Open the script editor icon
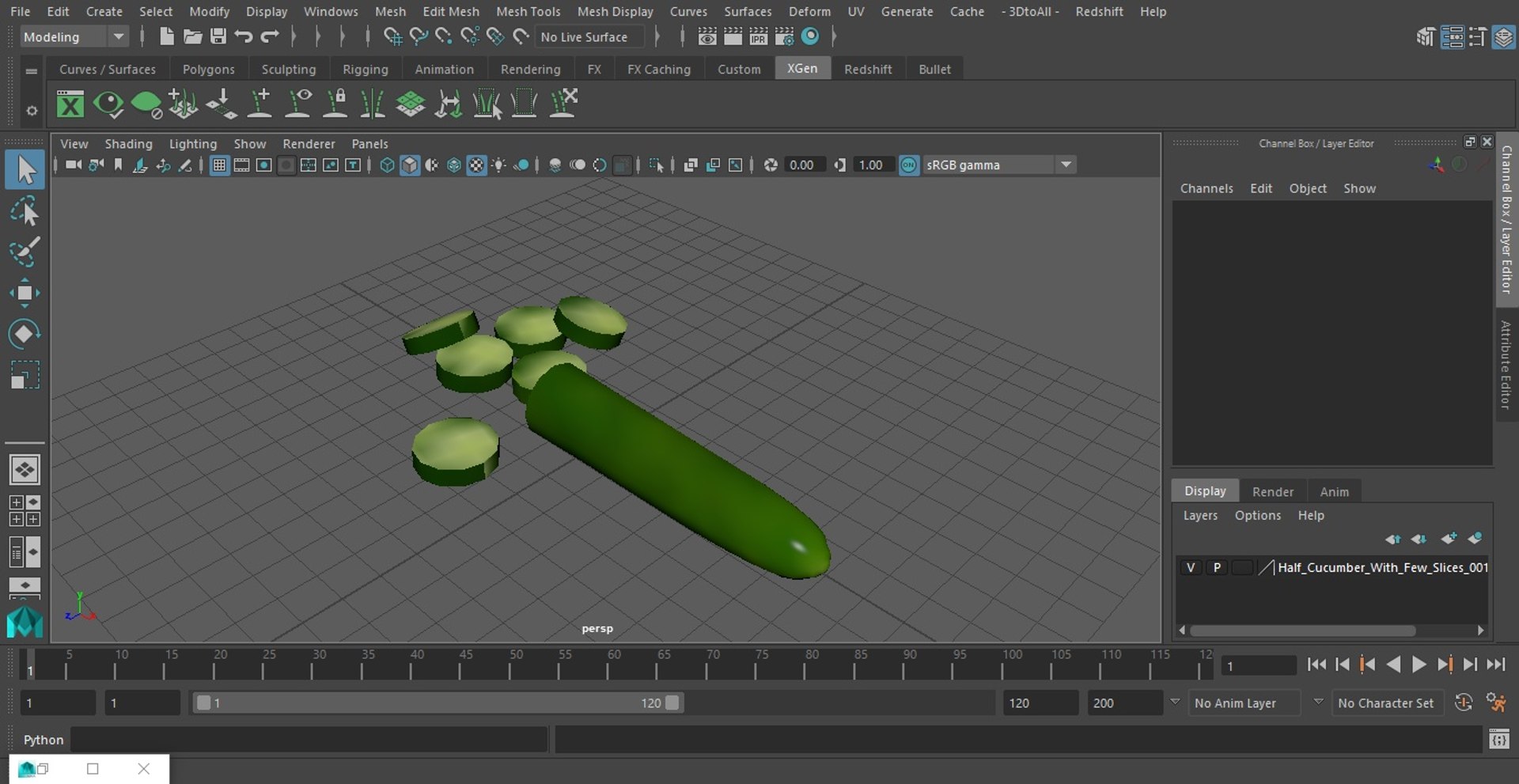This screenshot has width=1519, height=784. pos(1498,740)
